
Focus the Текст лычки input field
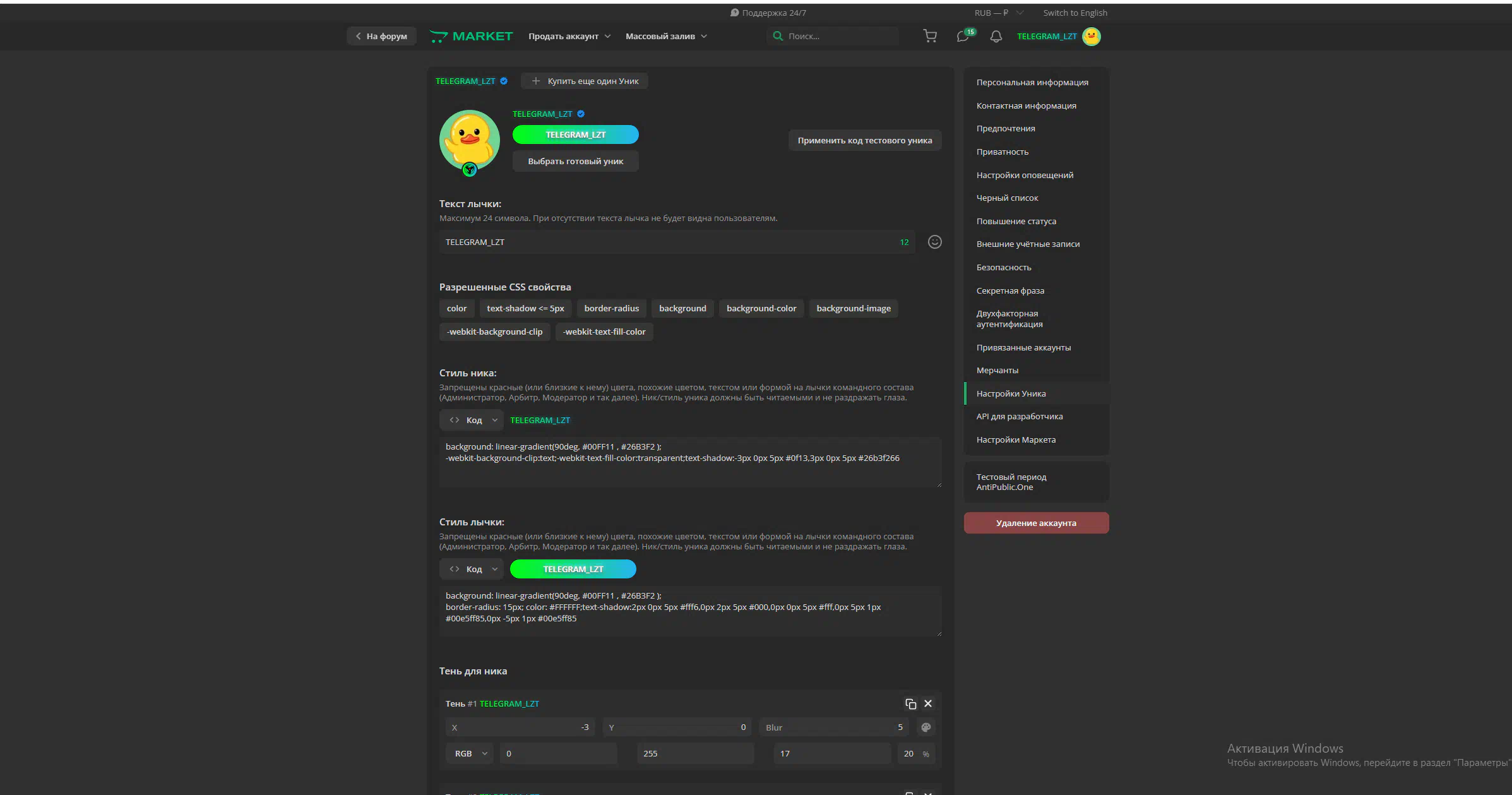point(677,242)
